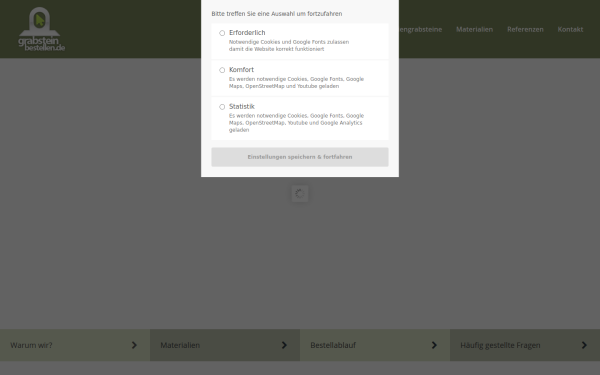Click 'Bitte treffen Sie eine Auswahl' heading text
This screenshot has height=375, width=600.
tap(277, 14)
